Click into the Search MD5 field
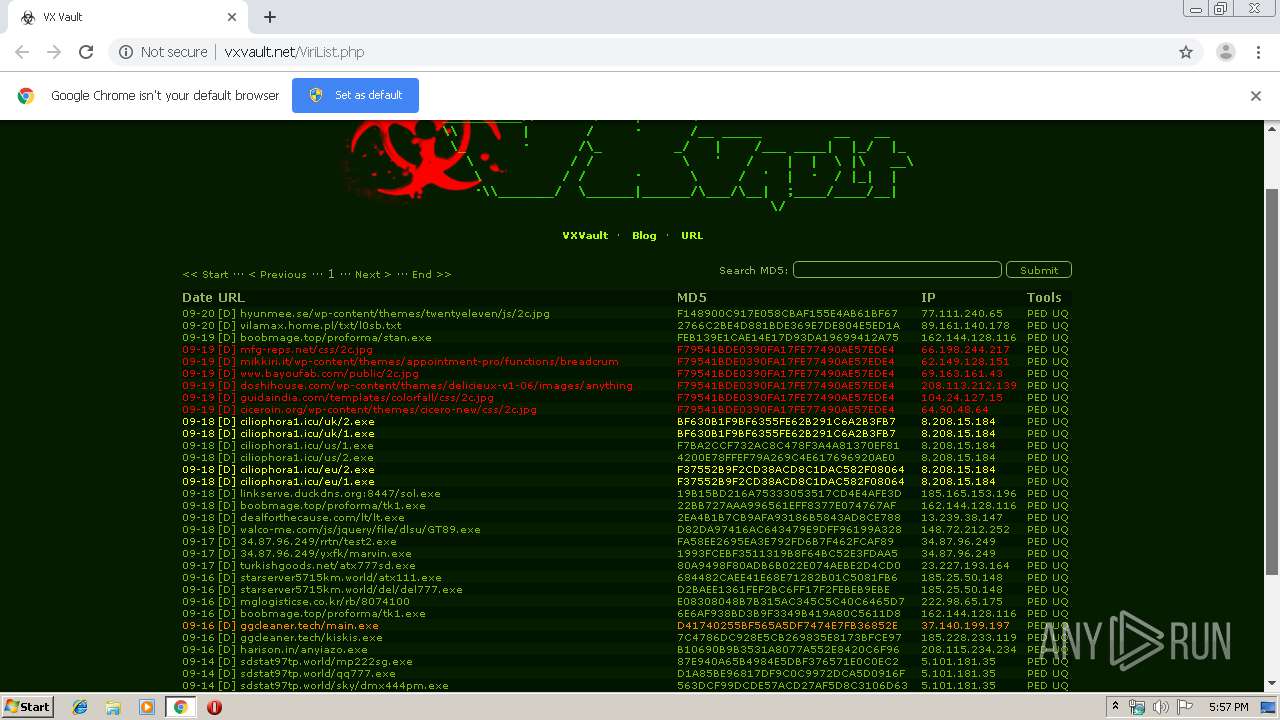Viewport: 1280px width, 720px height. pyautogui.click(x=897, y=270)
